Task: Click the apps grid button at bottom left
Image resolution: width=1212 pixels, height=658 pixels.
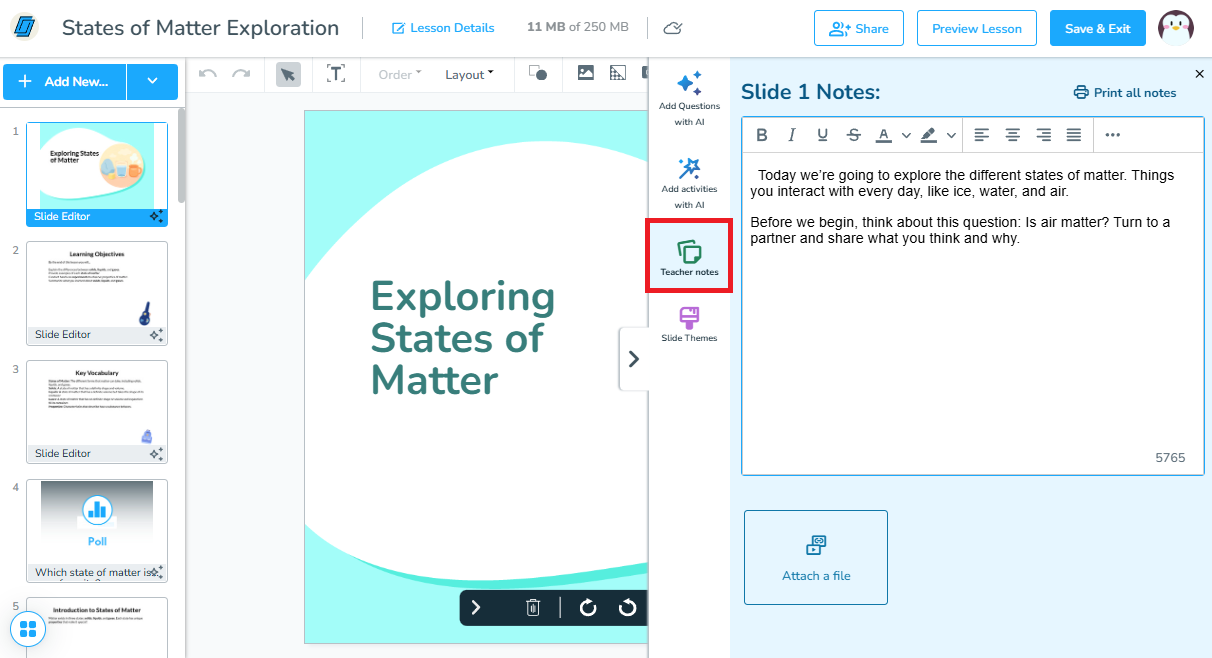Action: [x=28, y=629]
